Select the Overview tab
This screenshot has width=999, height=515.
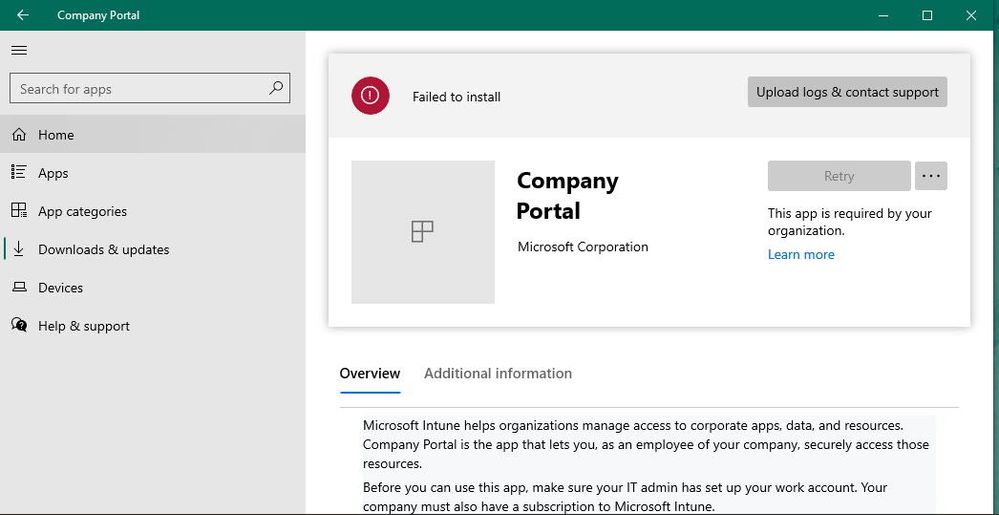pos(370,373)
